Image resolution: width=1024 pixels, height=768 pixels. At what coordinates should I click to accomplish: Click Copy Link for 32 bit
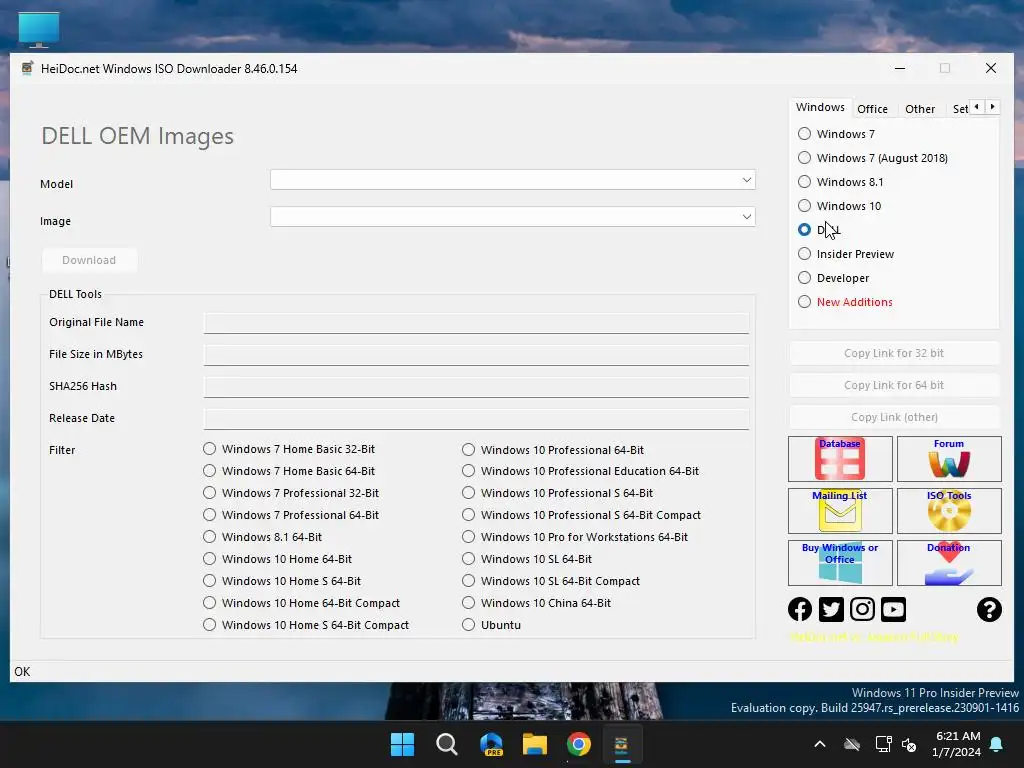tap(893, 353)
